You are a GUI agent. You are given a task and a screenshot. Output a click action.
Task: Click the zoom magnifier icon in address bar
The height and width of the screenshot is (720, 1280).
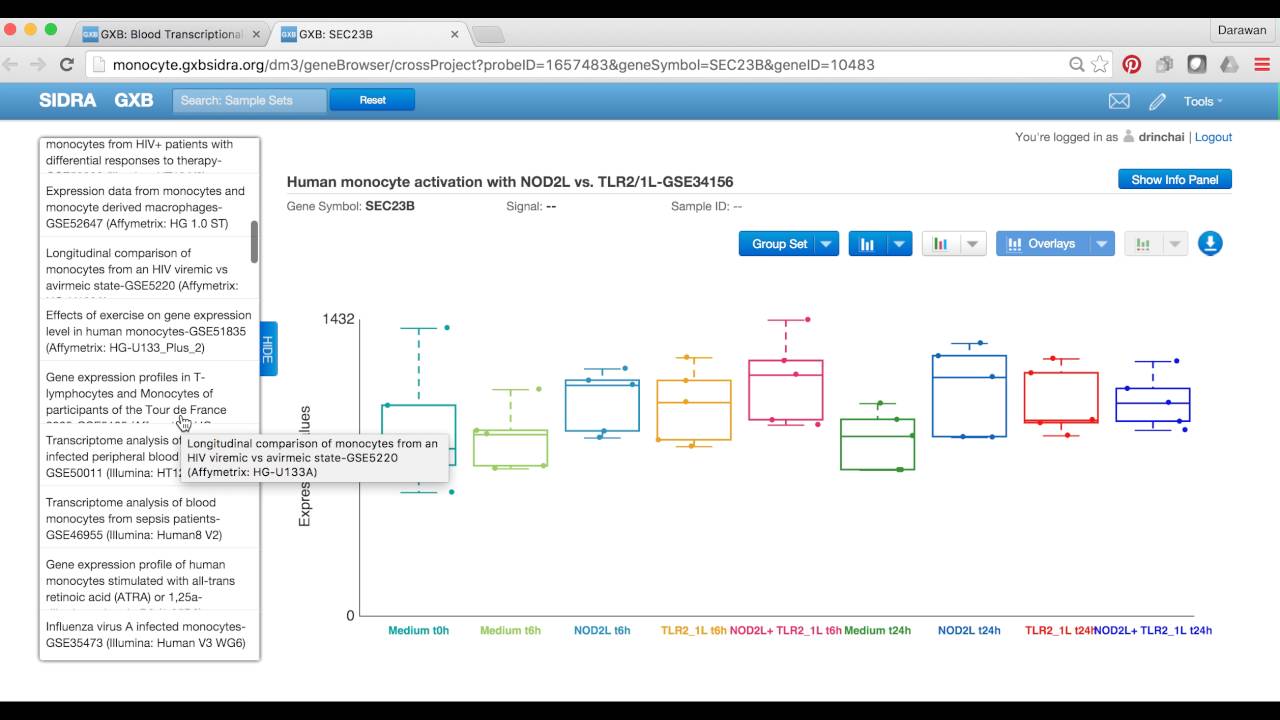[x=1077, y=64]
